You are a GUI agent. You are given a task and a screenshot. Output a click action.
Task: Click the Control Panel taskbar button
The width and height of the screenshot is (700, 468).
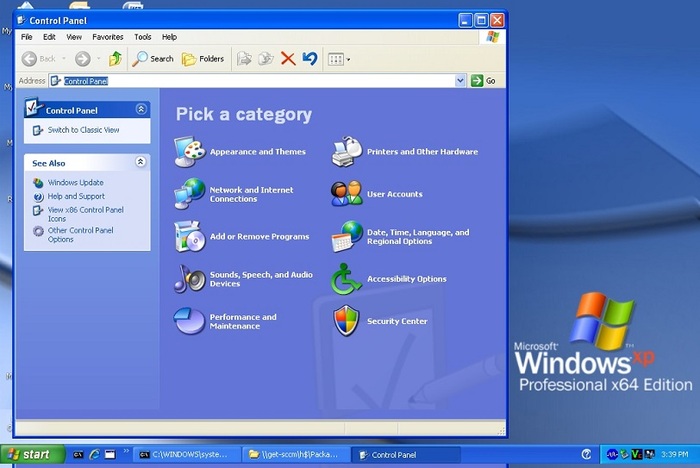406,455
